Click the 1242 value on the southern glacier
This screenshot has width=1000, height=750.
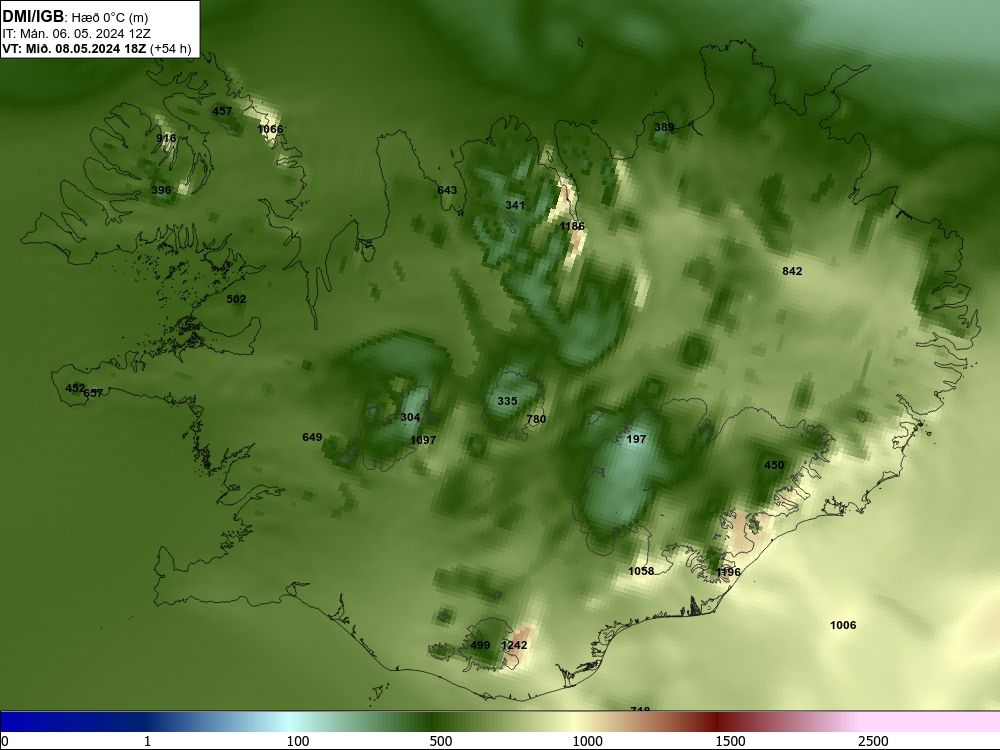click(514, 645)
